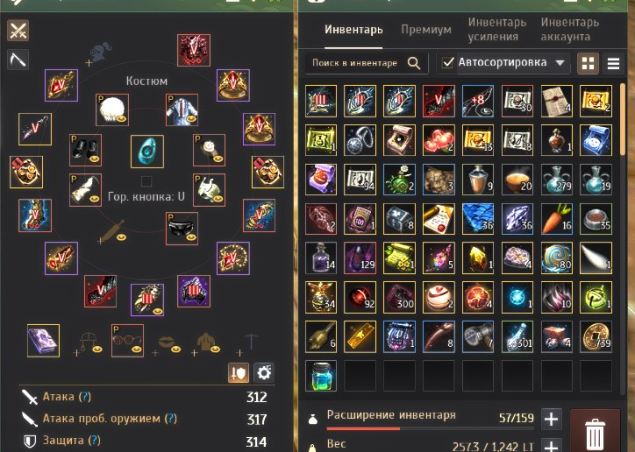The height and width of the screenshot is (452, 635).
Task: Switch inventory to list view
Action: (x=613, y=63)
